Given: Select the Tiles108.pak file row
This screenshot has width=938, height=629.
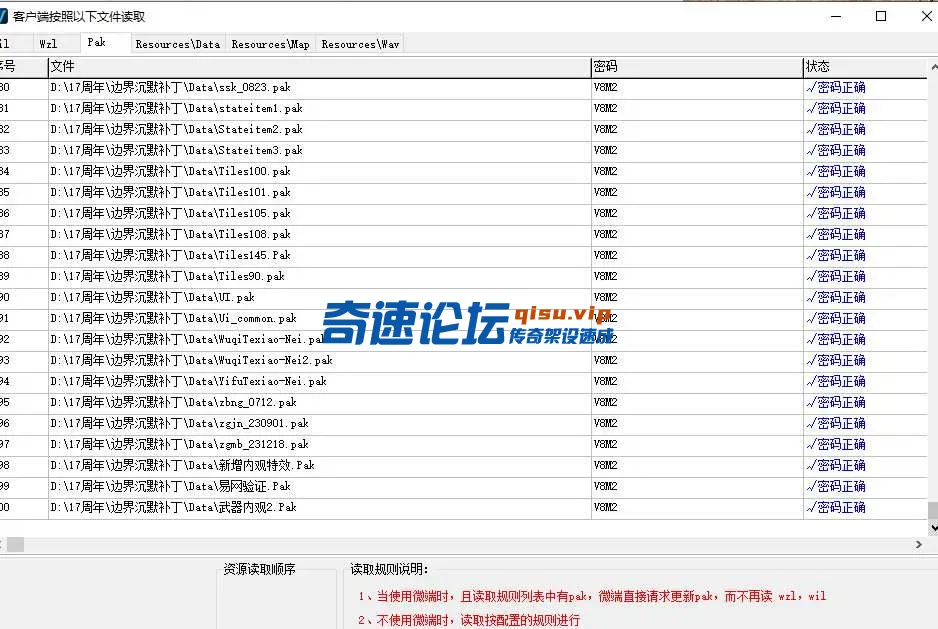Looking at the screenshot, I should coord(464,234).
